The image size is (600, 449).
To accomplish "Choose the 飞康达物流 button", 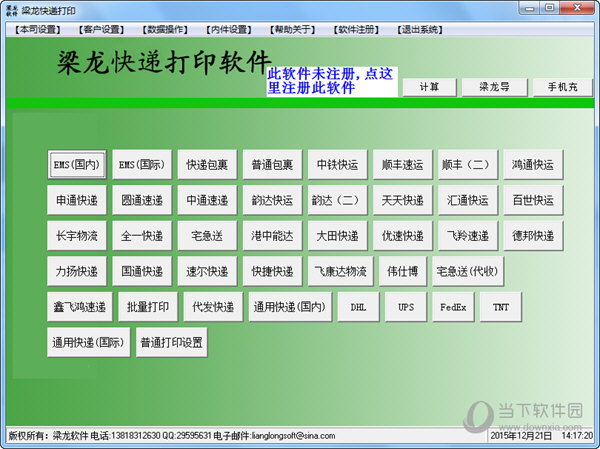I will (341, 271).
